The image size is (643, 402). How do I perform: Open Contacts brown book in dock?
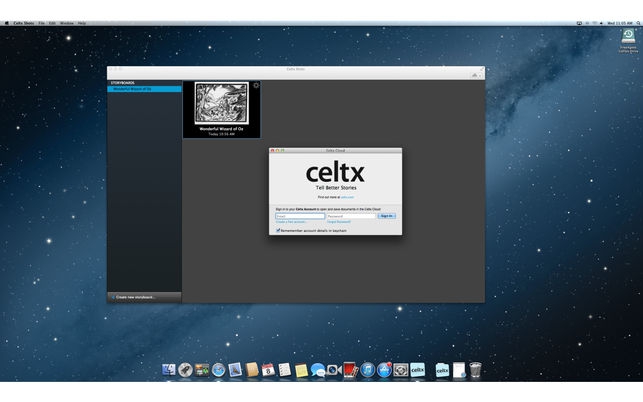click(x=252, y=370)
